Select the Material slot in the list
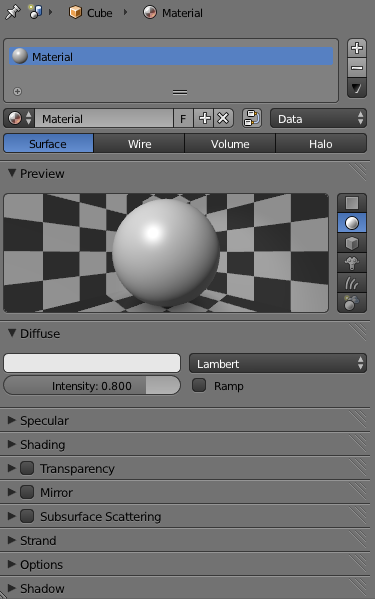This screenshot has width=375, height=599. point(171,56)
